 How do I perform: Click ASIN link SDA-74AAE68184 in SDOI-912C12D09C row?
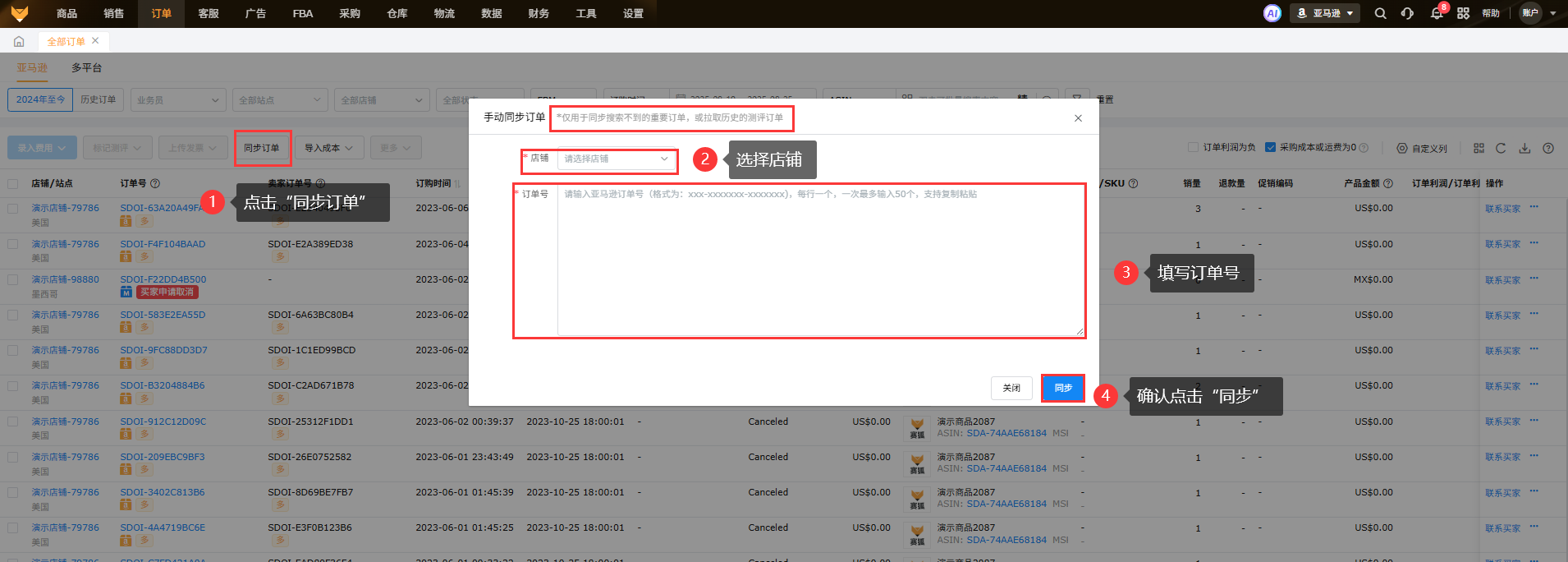coord(1006,433)
